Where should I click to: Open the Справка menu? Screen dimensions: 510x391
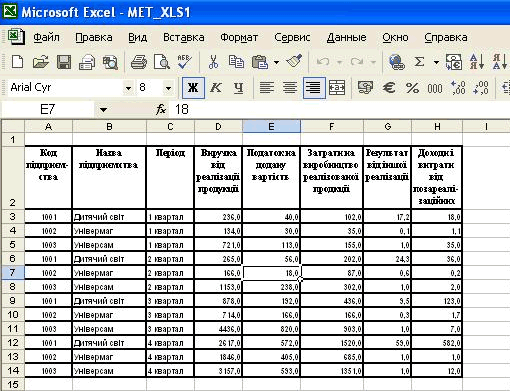coord(446,37)
